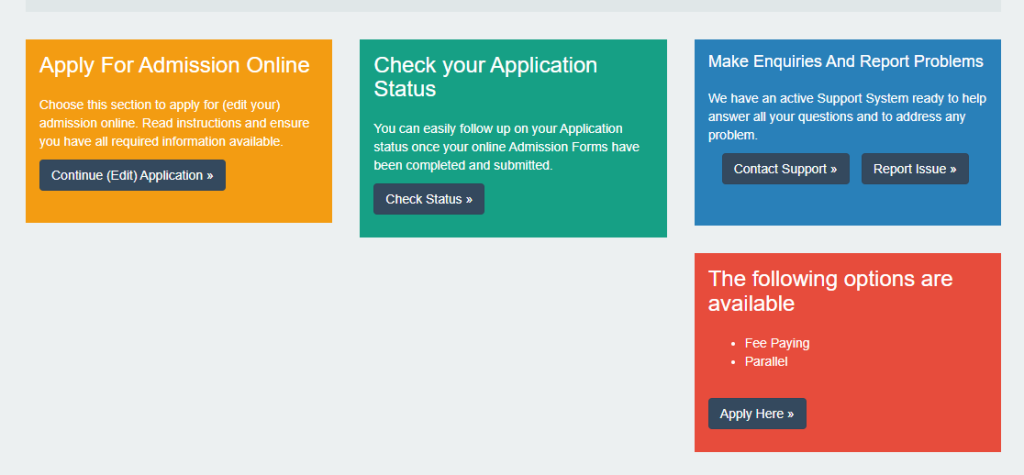The width and height of the screenshot is (1024, 475).
Task: Click the gray bar at the page top
Action: [512, 5]
